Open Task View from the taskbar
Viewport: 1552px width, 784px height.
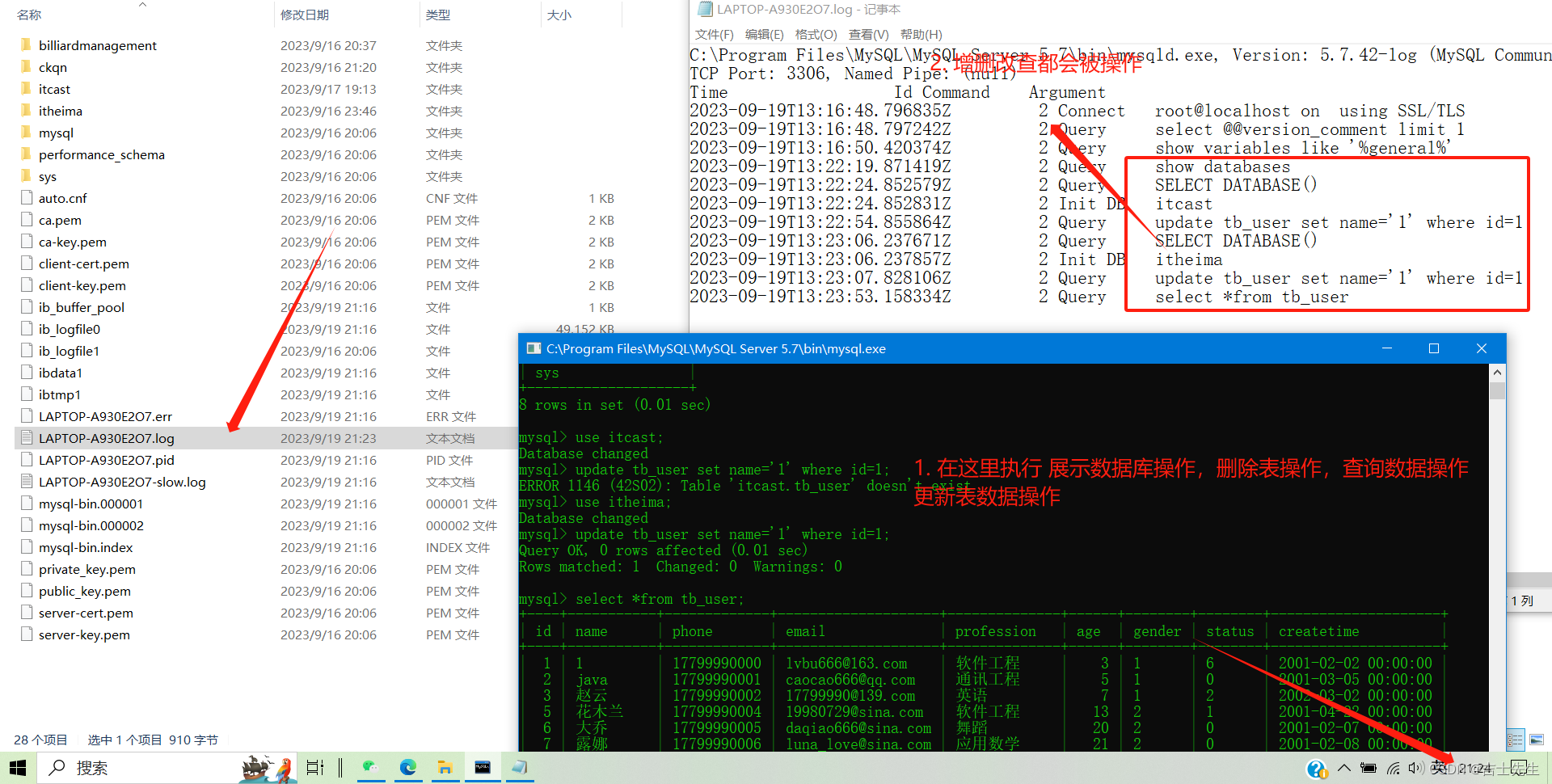tap(315, 767)
